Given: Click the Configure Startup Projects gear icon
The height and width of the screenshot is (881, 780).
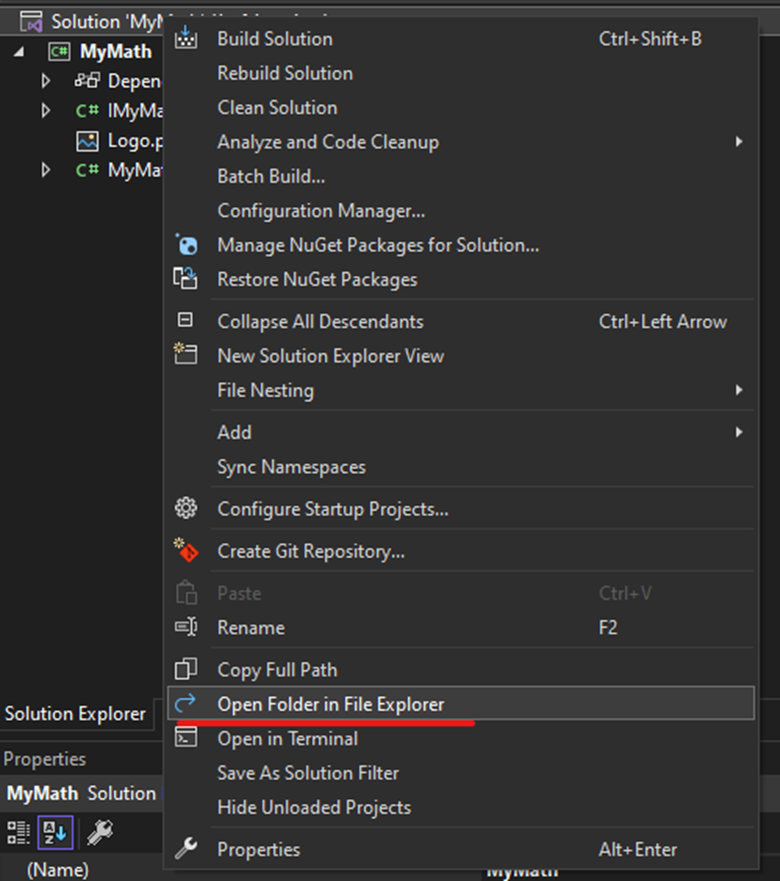Looking at the screenshot, I should tap(185, 508).
